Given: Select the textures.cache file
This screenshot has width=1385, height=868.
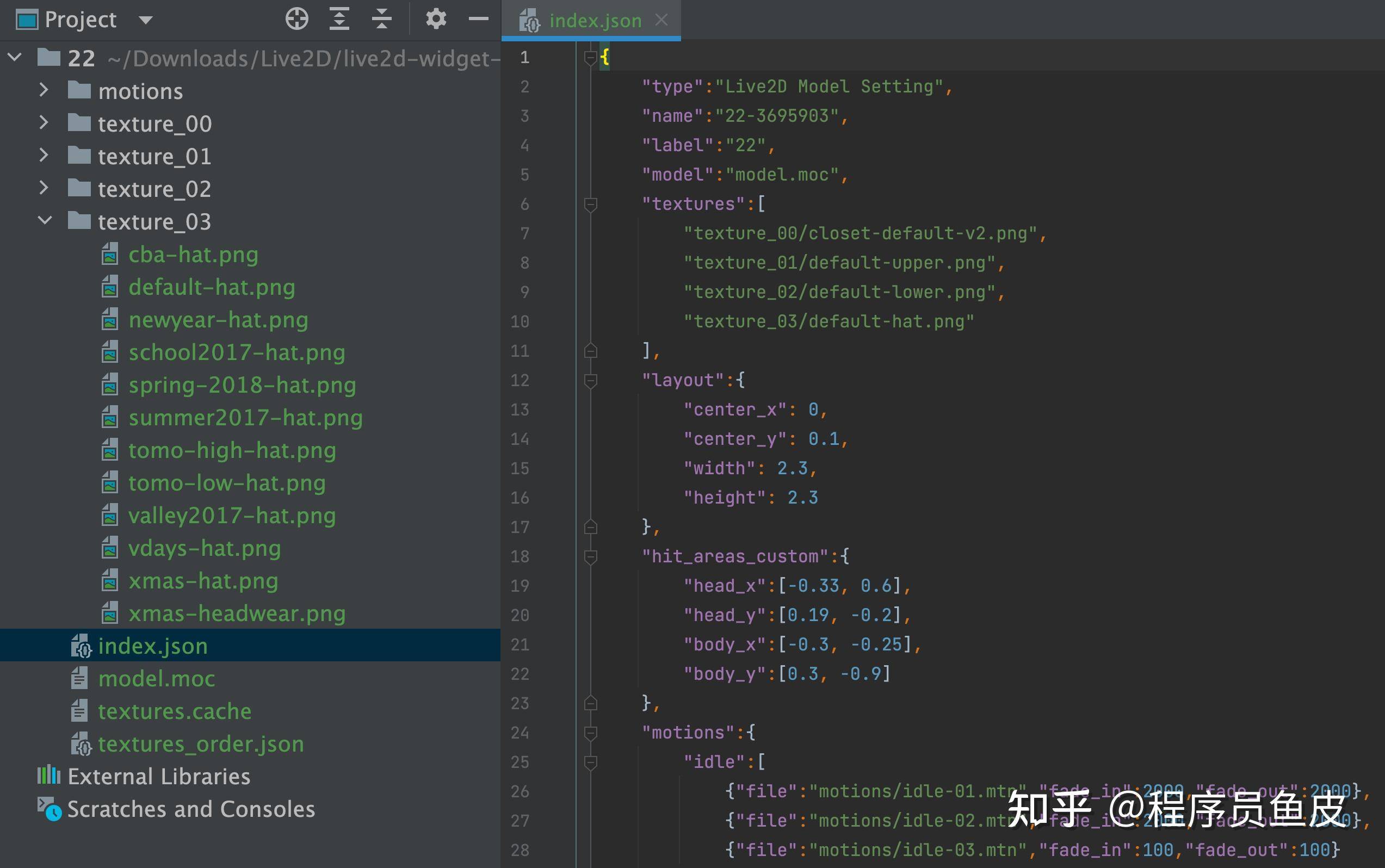Looking at the screenshot, I should (x=175, y=712).
